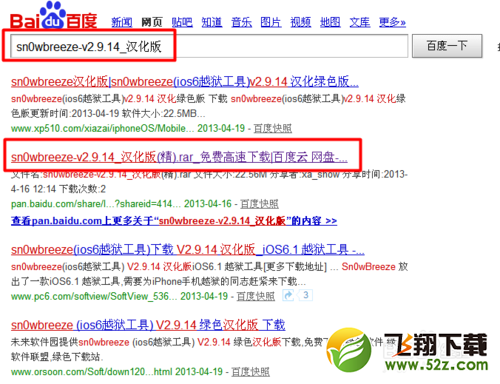Click the www.pc6.com/softview green URL text

click(94, 296)
